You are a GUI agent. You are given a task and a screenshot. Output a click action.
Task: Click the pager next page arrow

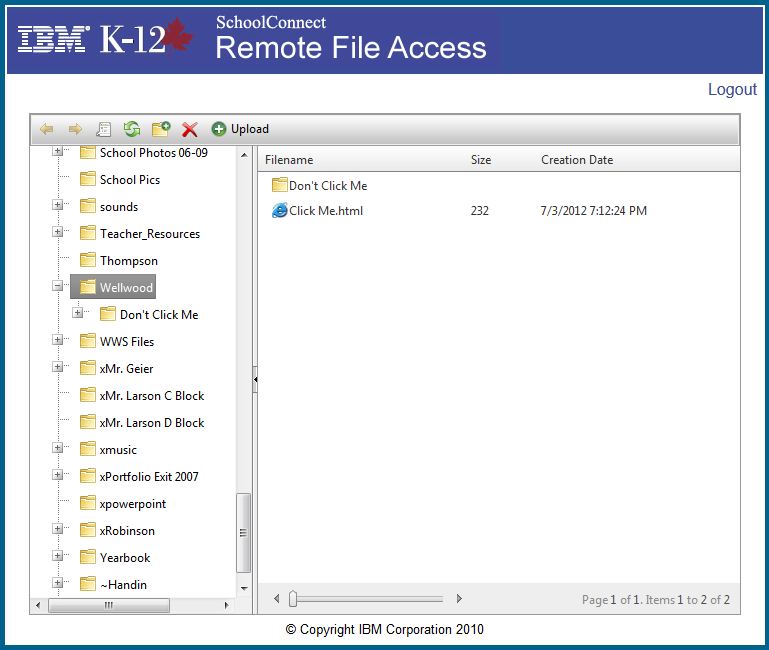click(x=459, y=598)
